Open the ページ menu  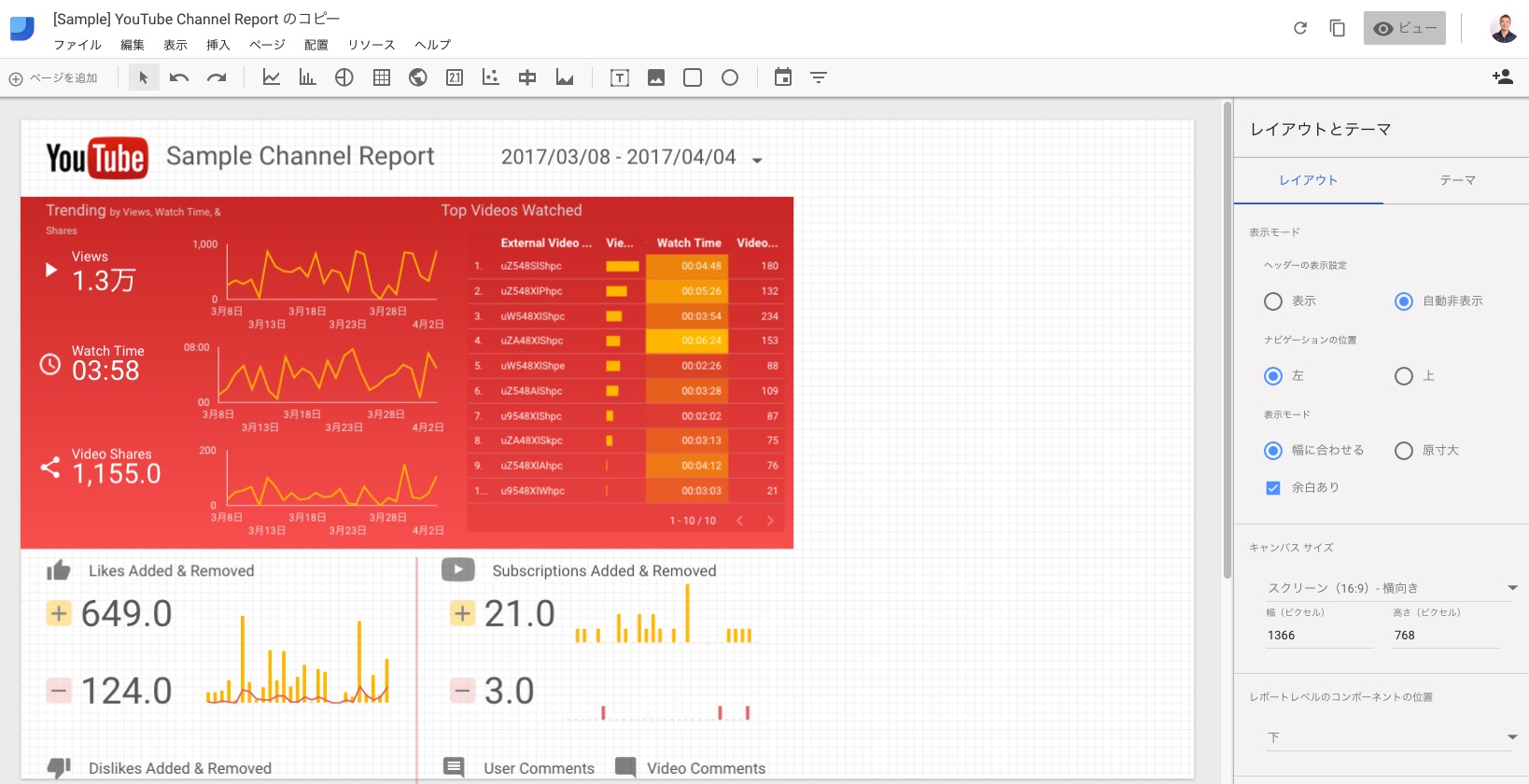(x=268, y=45)
